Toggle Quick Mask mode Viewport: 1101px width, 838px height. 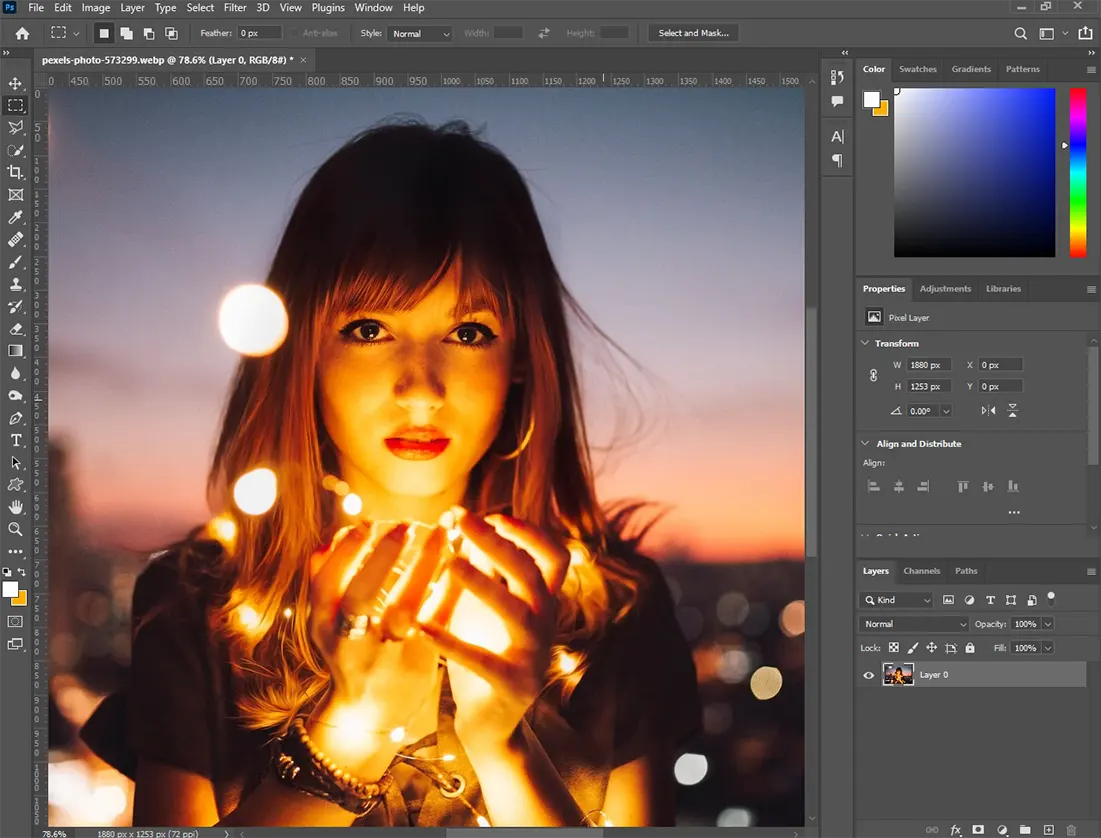click(15, 622)
